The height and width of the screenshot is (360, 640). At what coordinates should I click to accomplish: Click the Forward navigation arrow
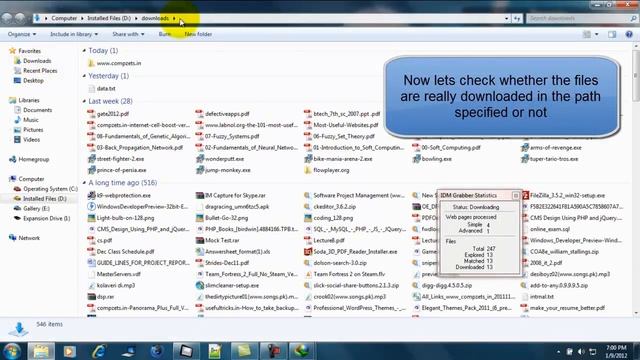pyautogui.click(x=20, y=18)
